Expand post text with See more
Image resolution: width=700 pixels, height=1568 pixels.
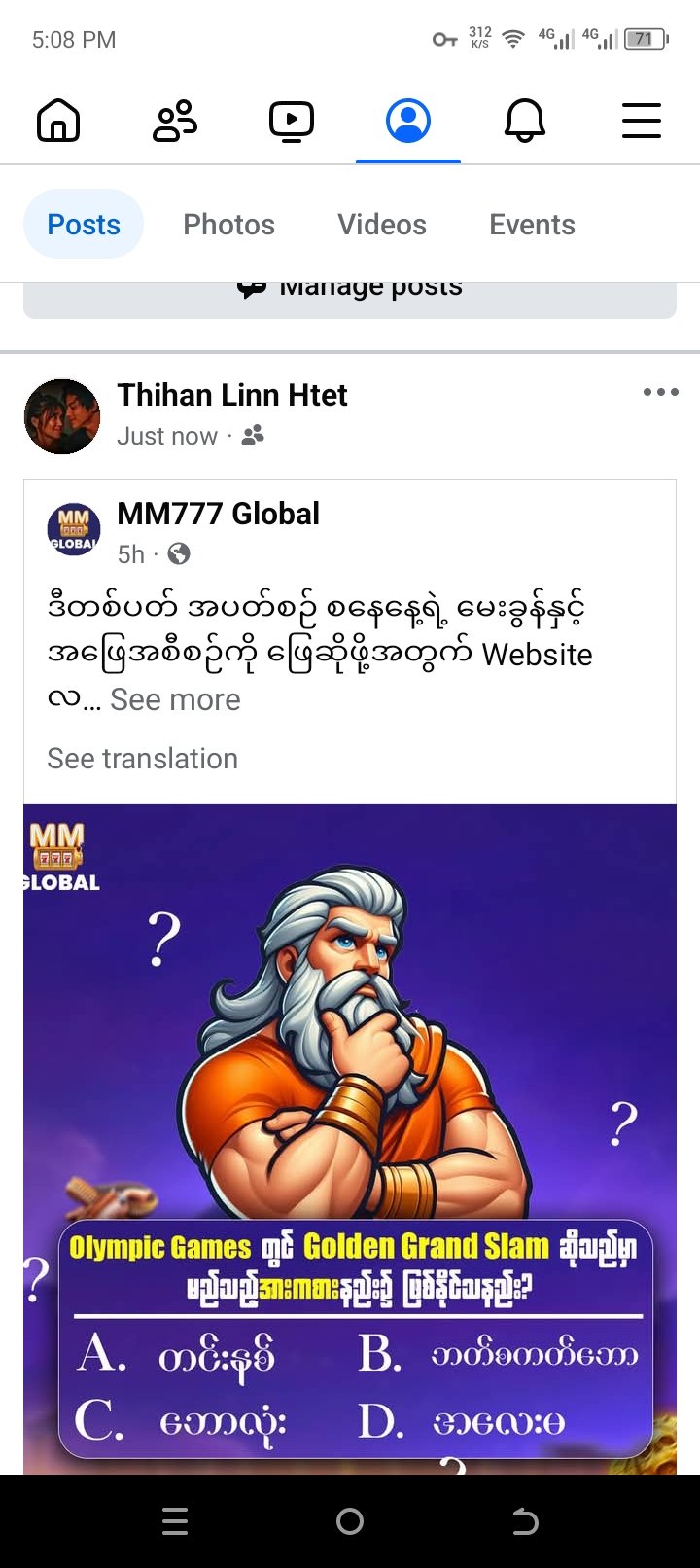tap(175, 699)
